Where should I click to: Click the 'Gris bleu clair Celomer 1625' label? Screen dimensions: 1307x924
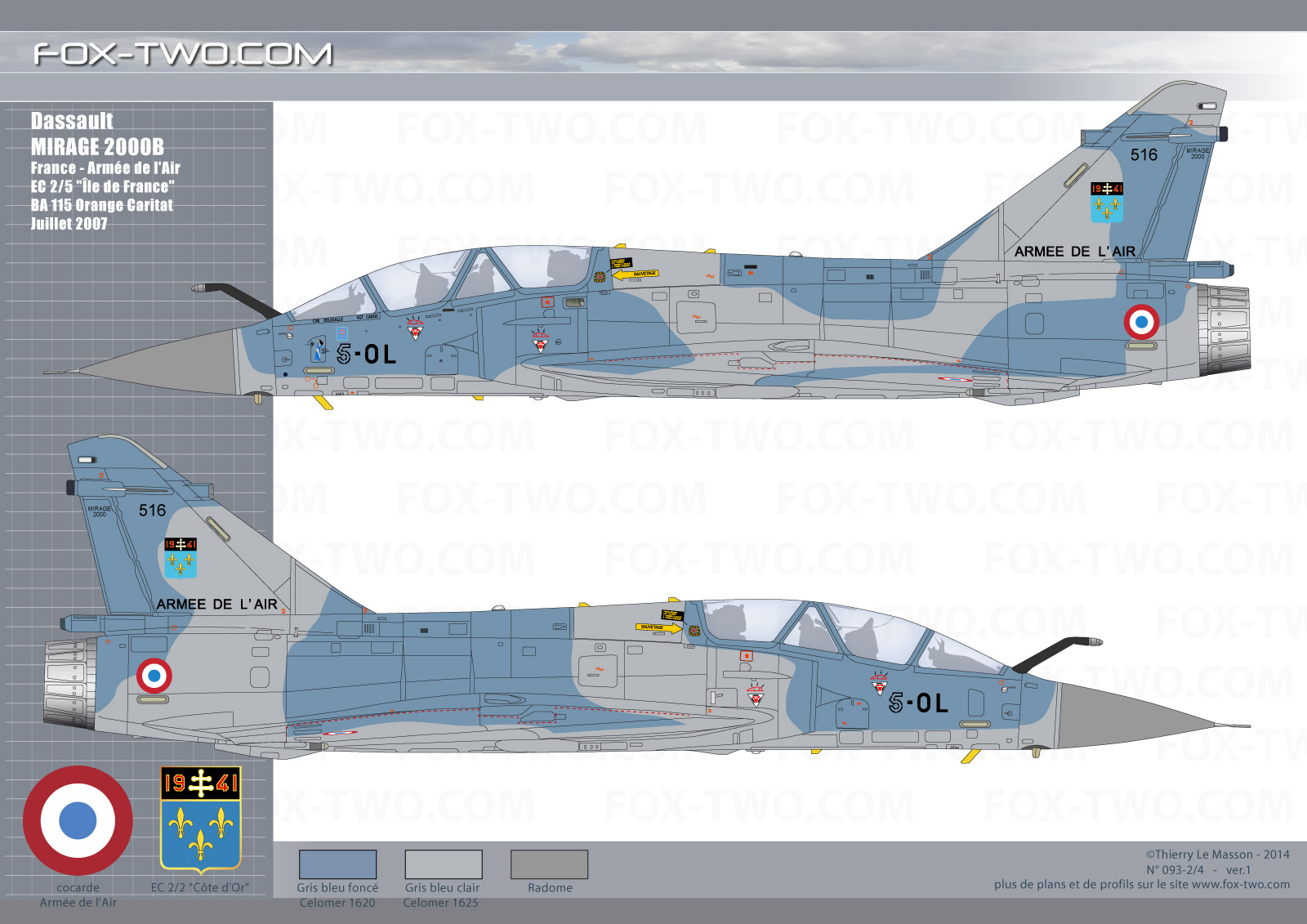(x=441, y=895)
